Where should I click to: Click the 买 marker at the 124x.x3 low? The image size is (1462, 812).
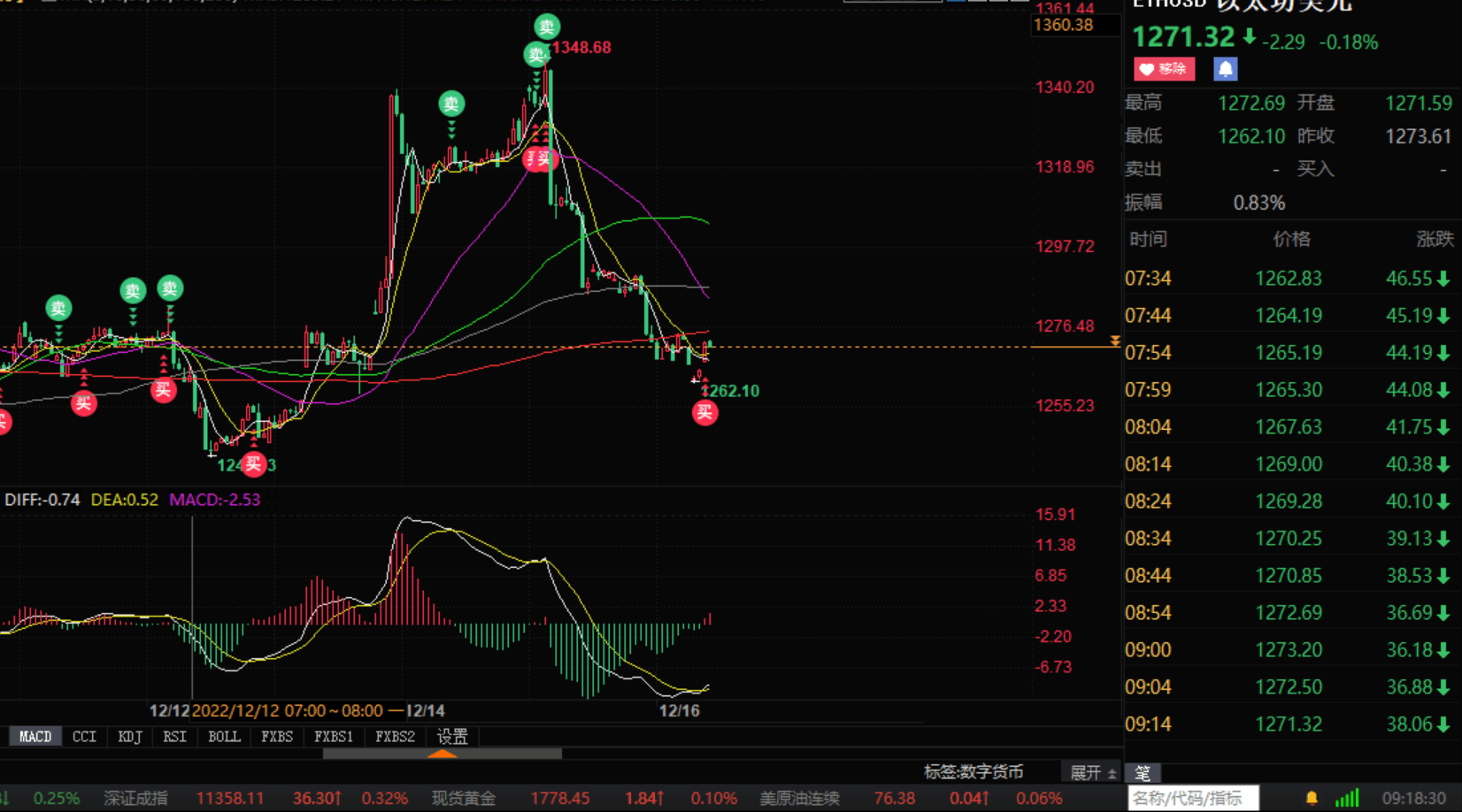pos(253,464)
